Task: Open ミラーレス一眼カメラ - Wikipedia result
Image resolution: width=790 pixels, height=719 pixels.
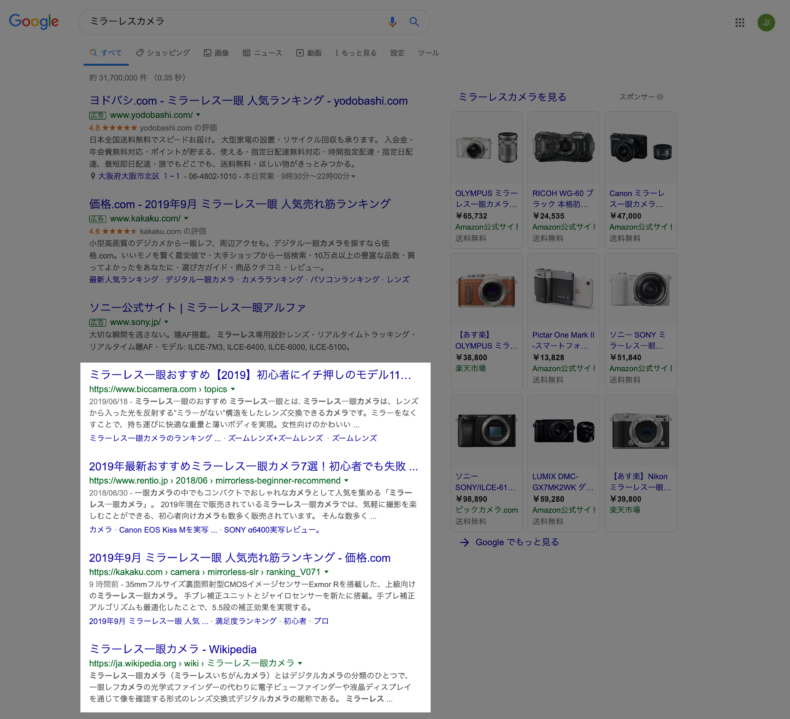Action: (x=173, y=649)
